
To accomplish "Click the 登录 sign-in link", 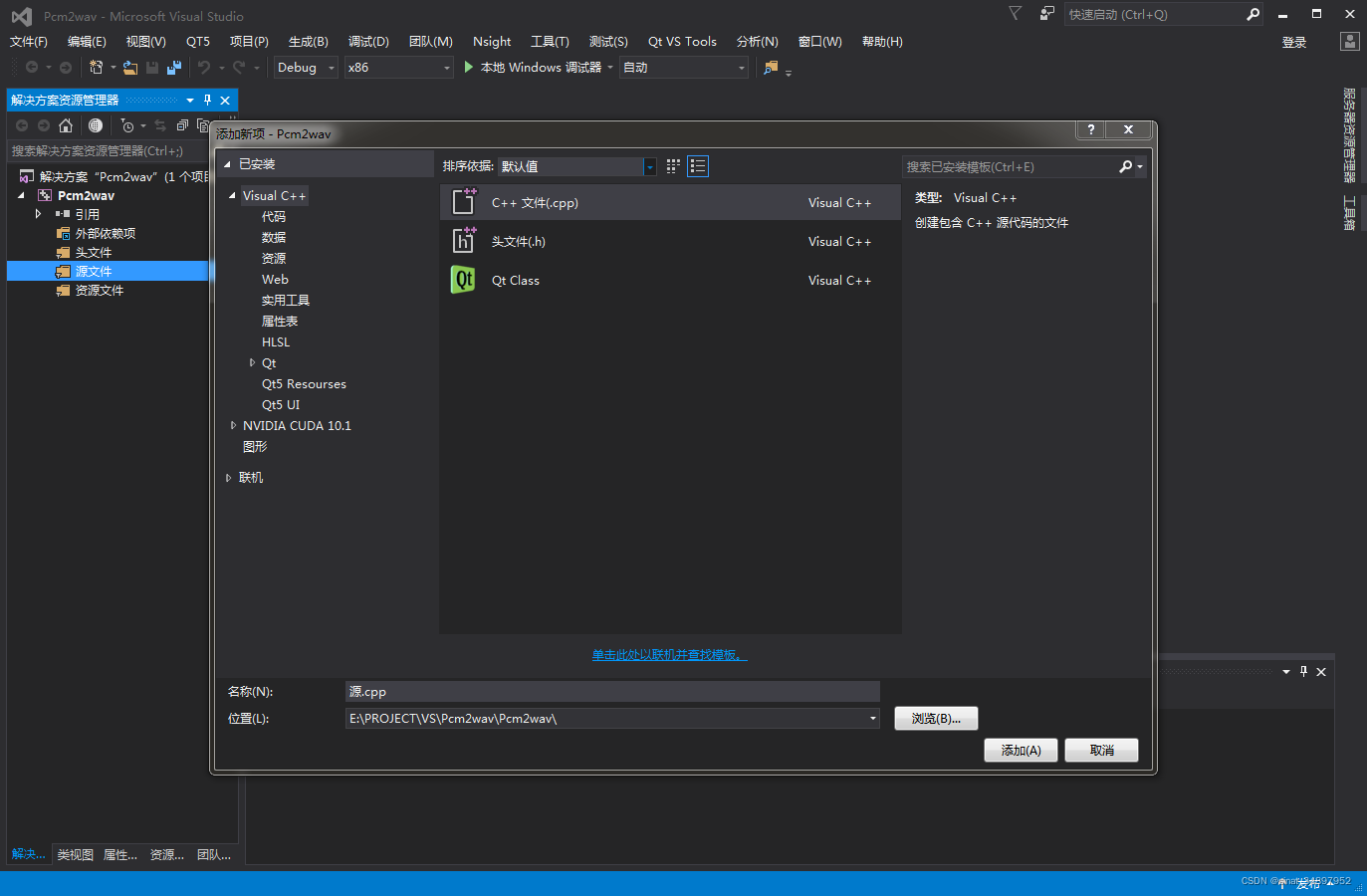I will coord(1294,42).
